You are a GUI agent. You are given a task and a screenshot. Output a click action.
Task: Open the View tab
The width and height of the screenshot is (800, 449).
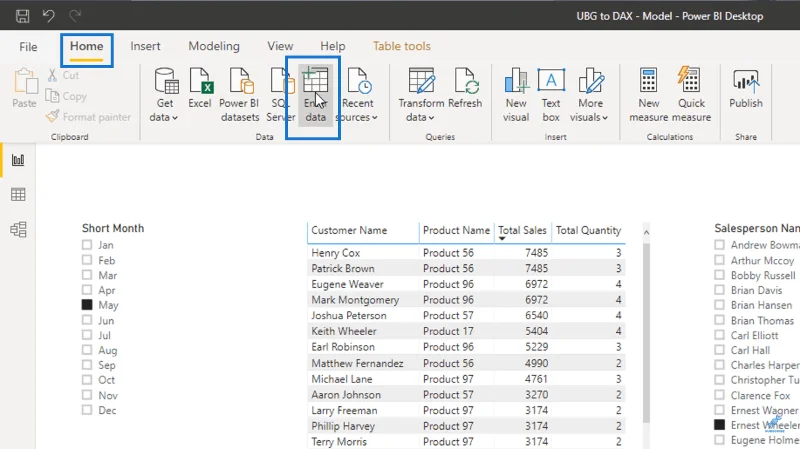(280, 46)
